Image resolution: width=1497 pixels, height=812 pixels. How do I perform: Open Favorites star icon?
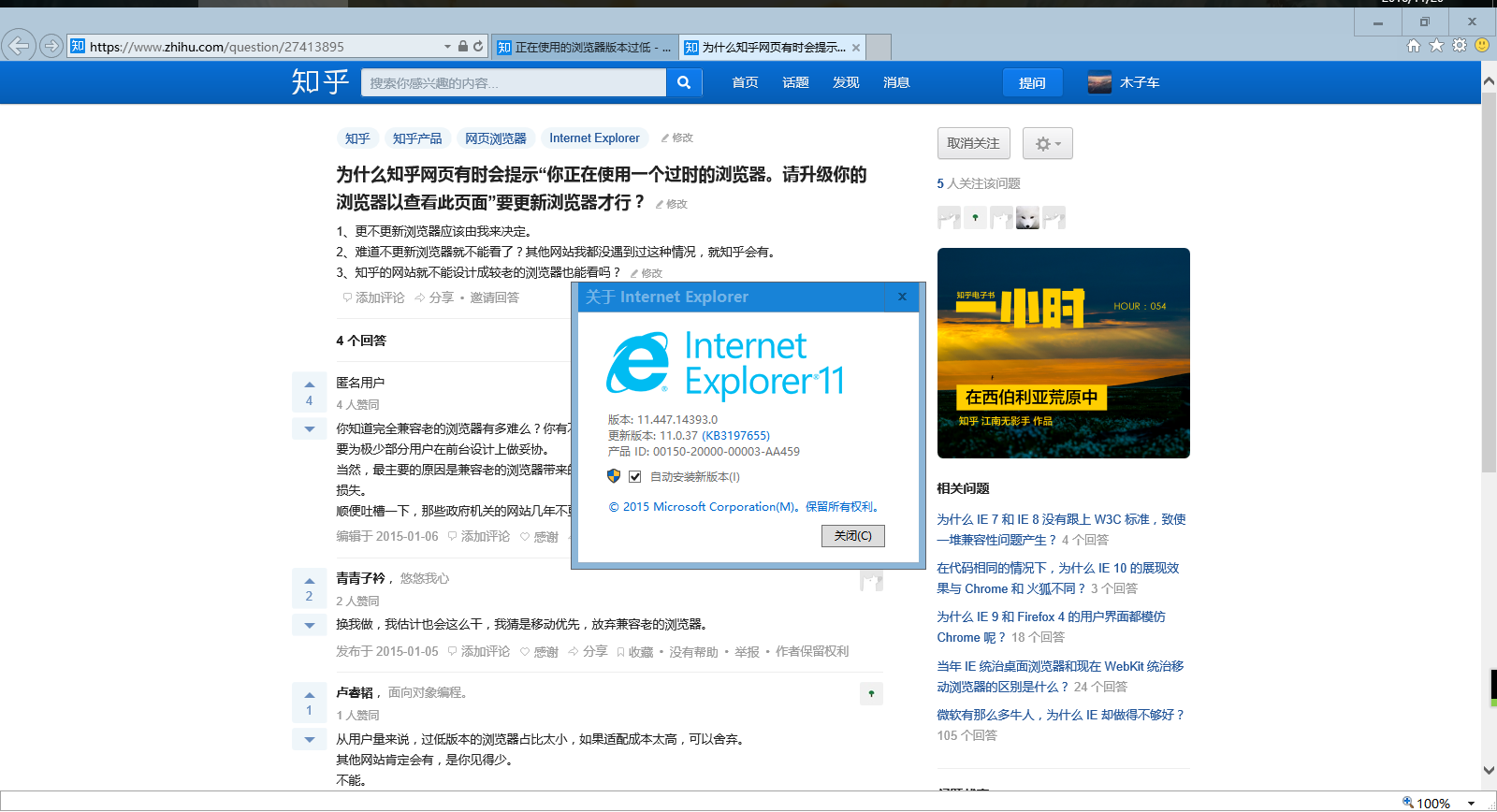tap(1436, 45)
